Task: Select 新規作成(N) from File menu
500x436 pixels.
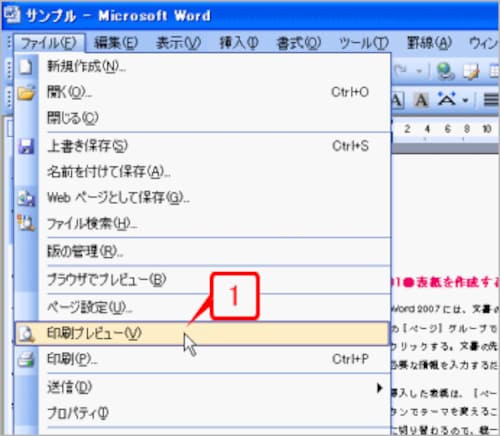Action: click(x=202, y=66)
